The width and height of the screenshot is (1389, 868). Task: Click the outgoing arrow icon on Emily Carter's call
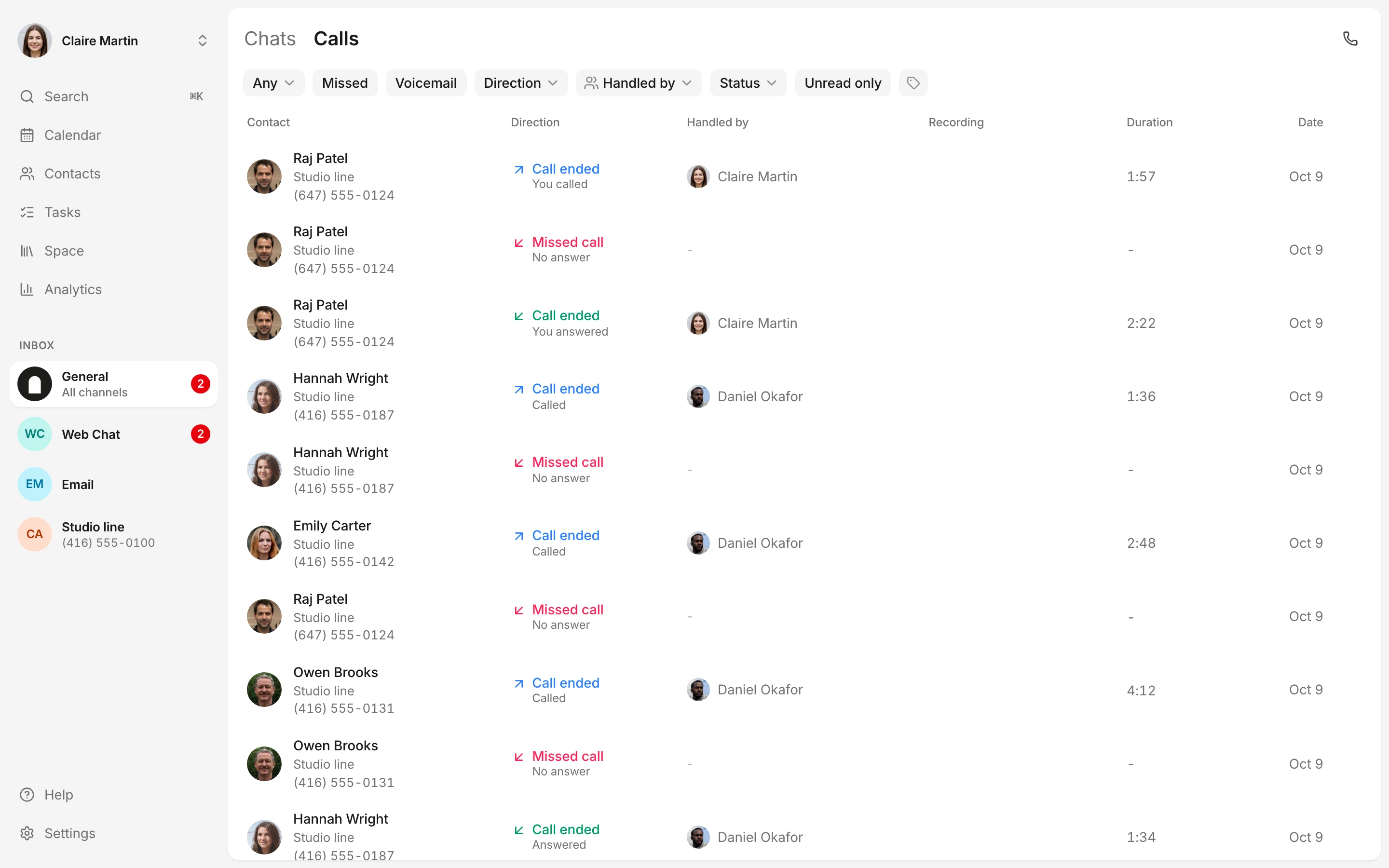point(519,536)
